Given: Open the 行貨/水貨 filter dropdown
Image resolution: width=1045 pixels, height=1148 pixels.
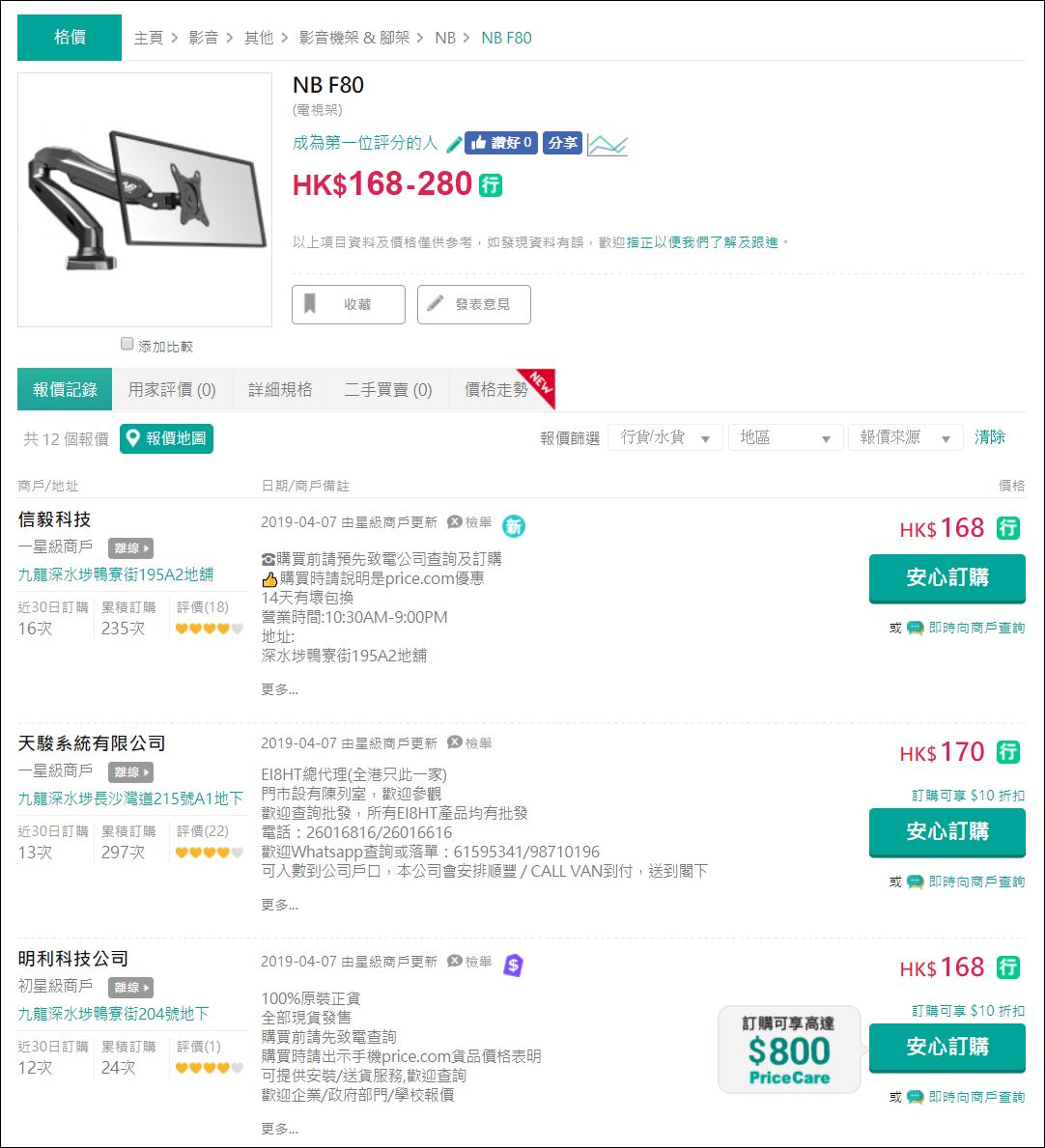Looking at the screenshot, I should coord(665,438).
